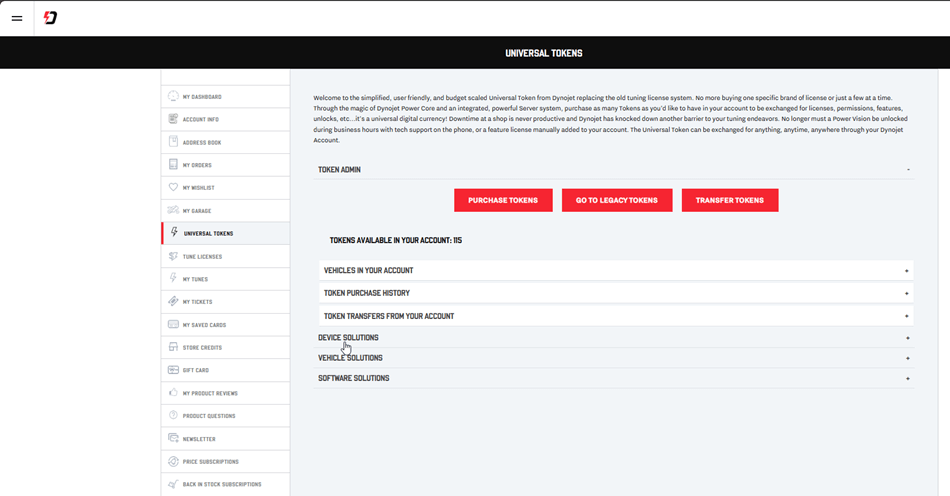950x496 pixels.
Task: Click Token Transfers From Your Account label
Action: pos(389,316)
